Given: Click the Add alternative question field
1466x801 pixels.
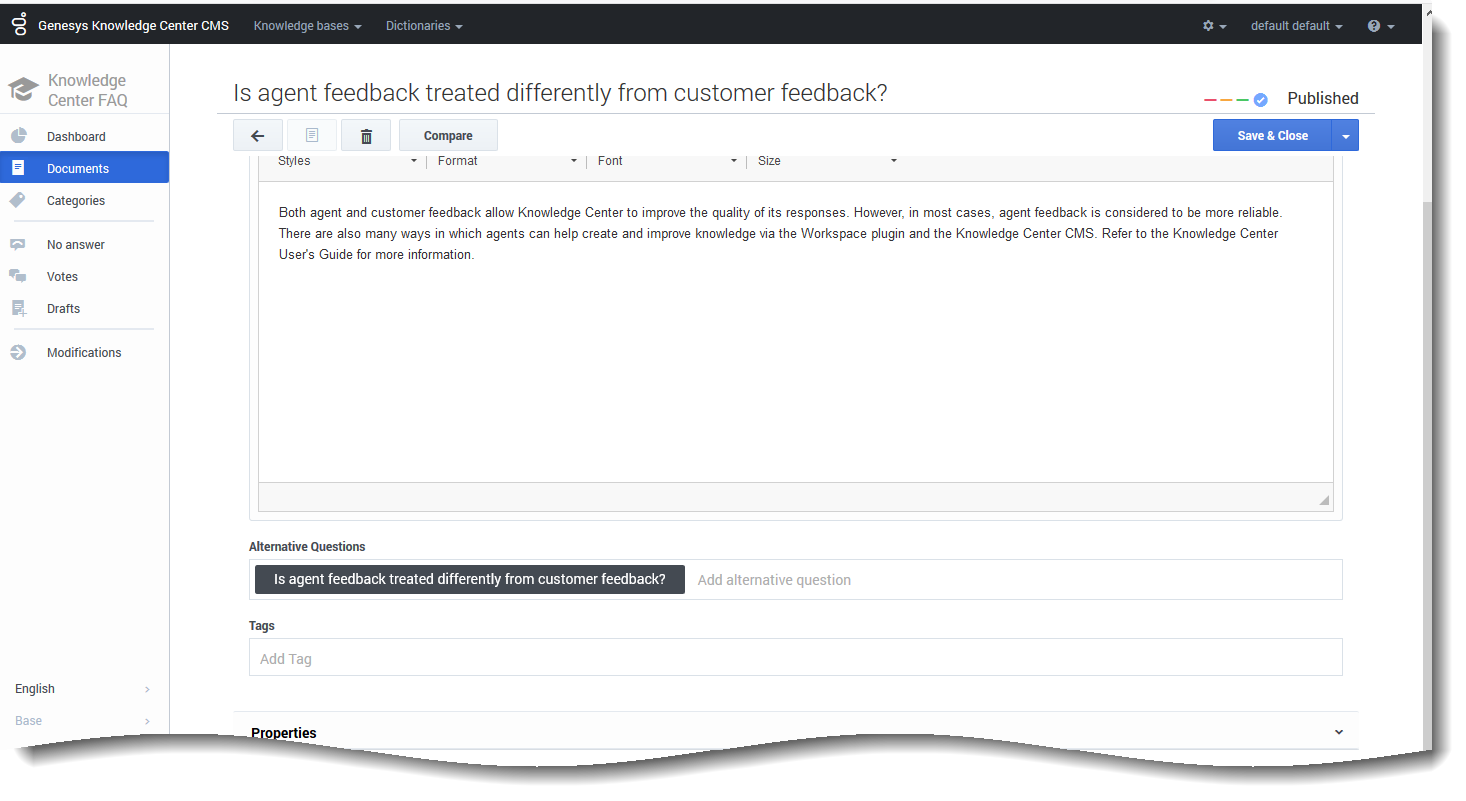Looking at the screenshot, I should tap(1010, 580).
